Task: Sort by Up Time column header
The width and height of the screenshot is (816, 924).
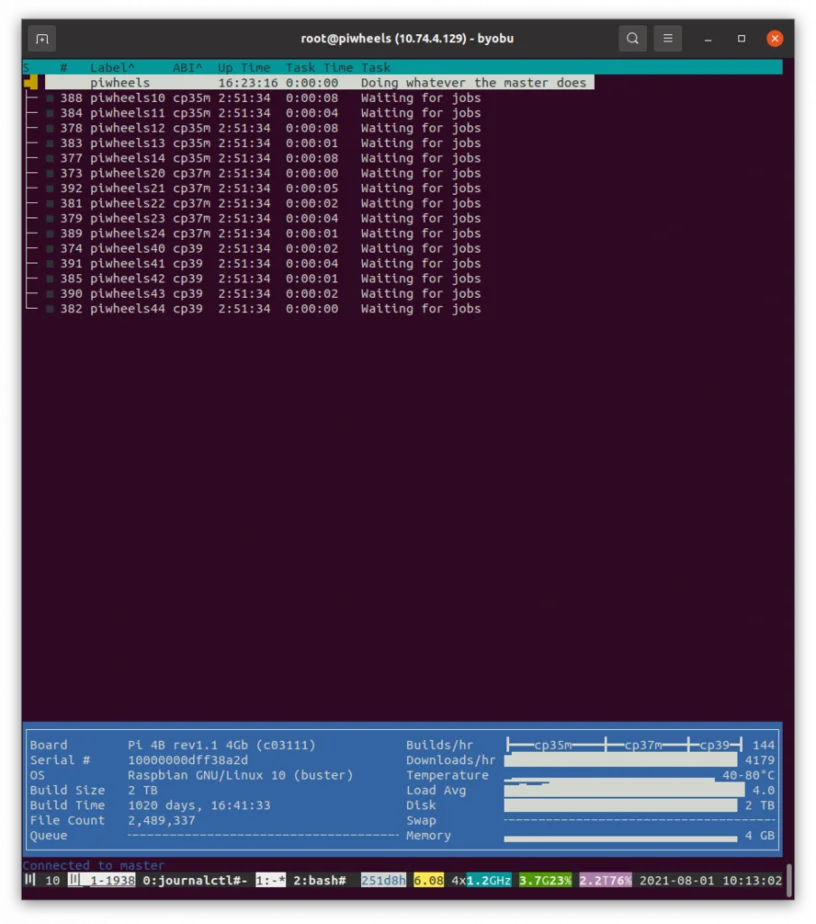Action: pos(244,68)
